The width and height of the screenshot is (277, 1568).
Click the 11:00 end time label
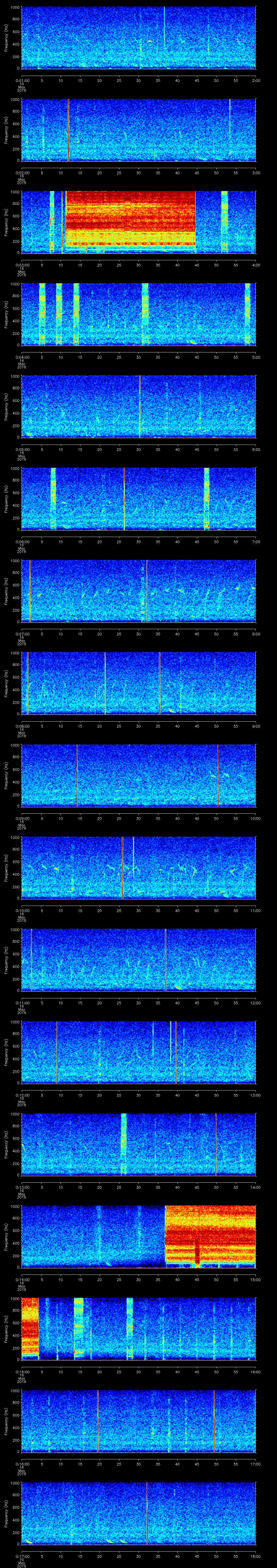(x=255, y=910)
